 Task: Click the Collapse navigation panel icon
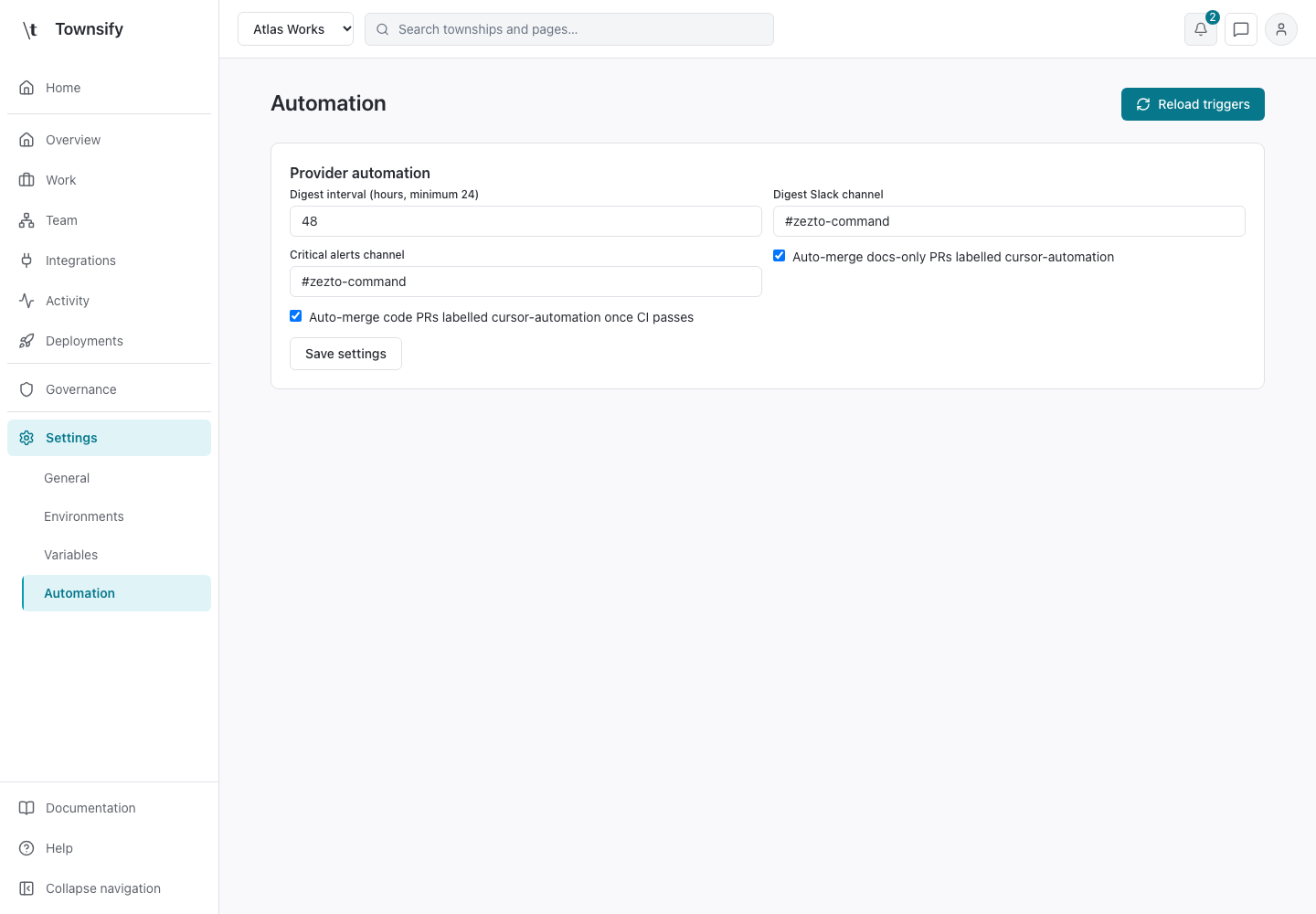(x=27, y=888)
